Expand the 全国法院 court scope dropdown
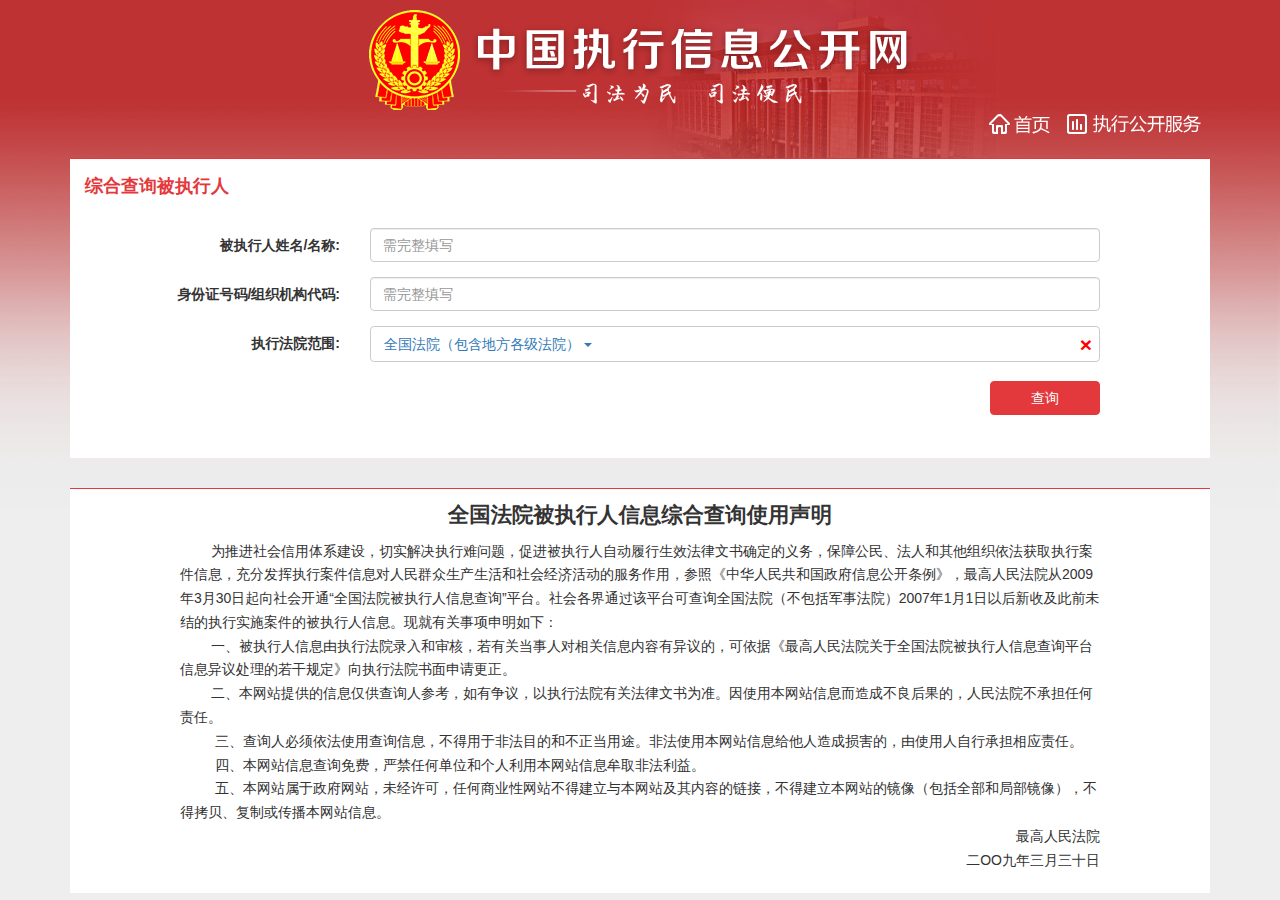 point(488,344)
